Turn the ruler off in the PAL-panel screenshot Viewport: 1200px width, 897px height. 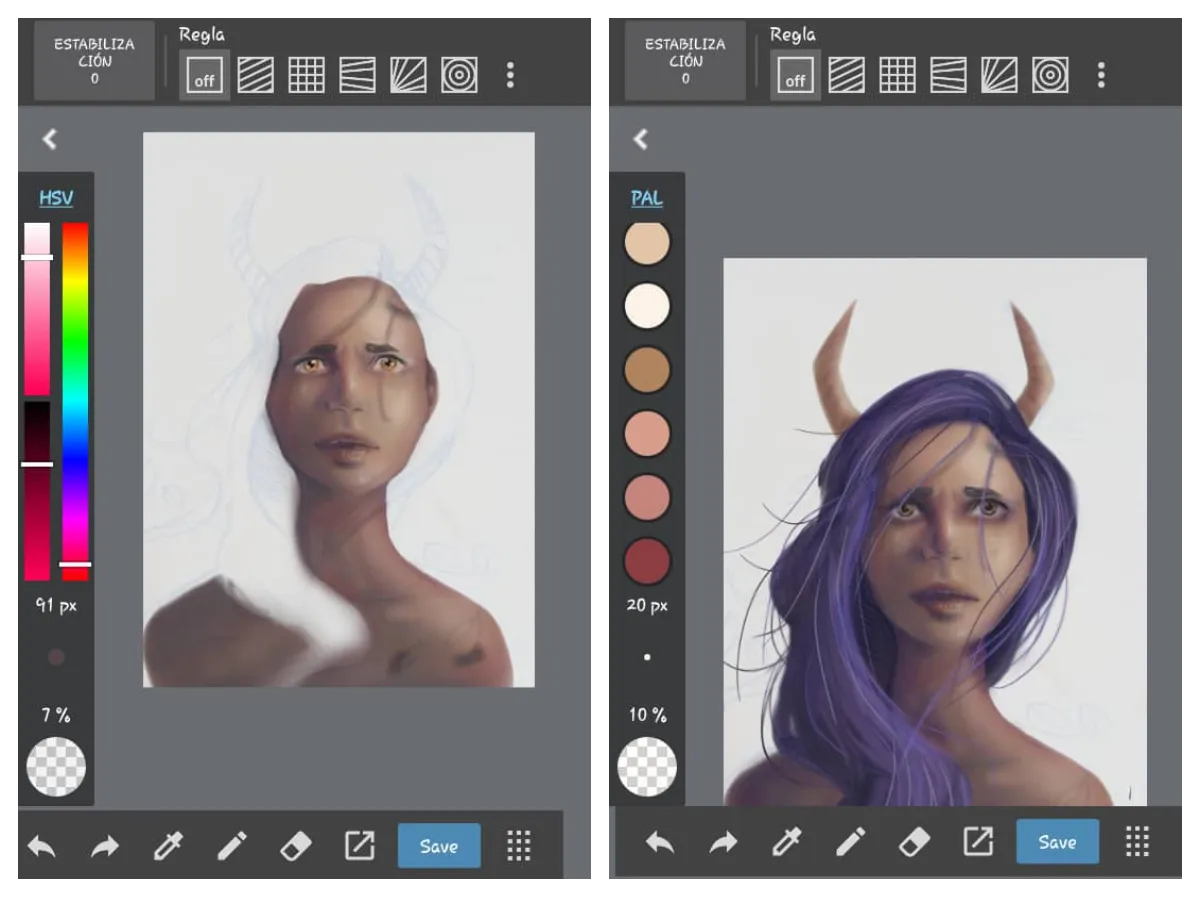pyautogui.click(x=795, y=75)
